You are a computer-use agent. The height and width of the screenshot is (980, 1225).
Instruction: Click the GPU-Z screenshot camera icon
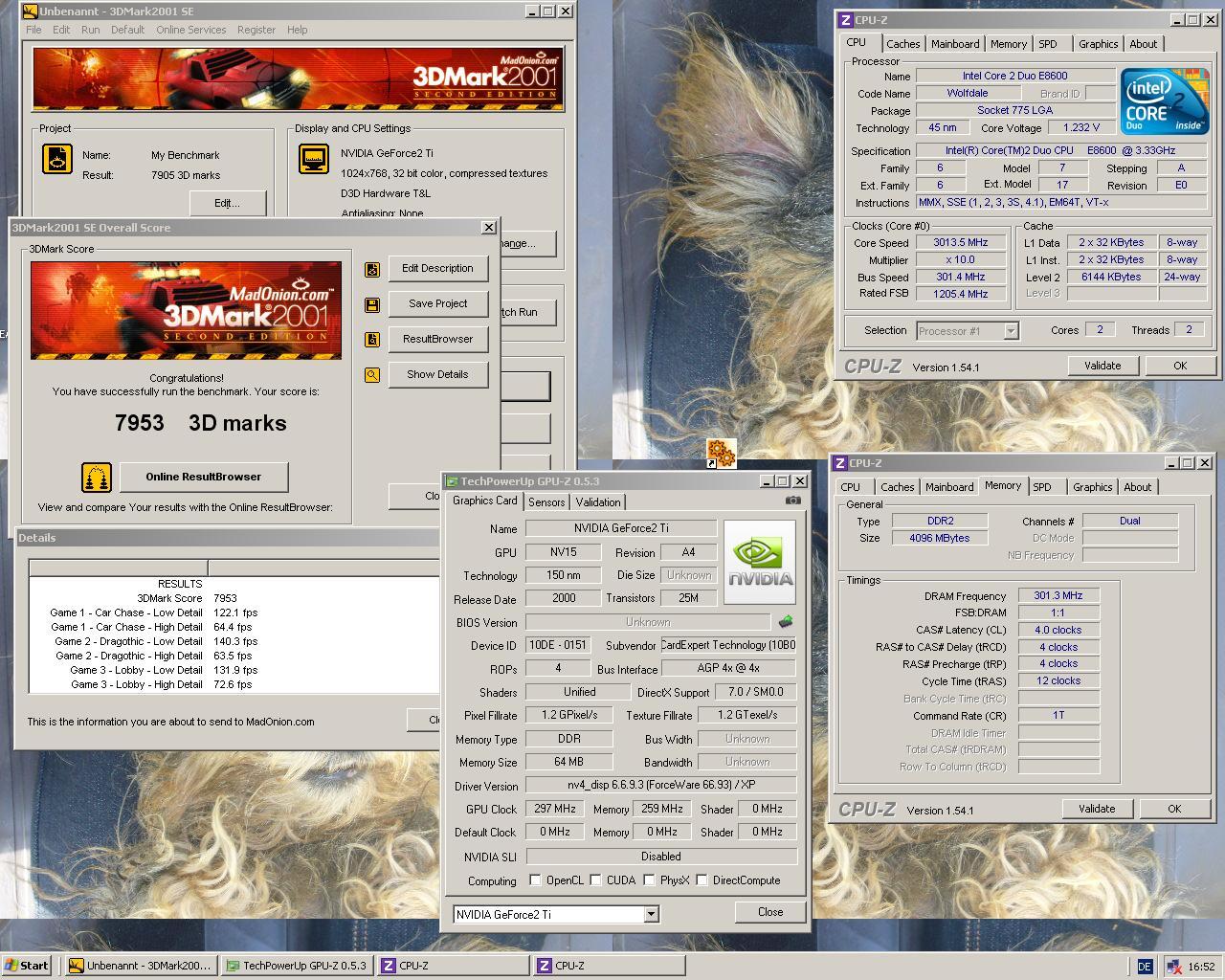(792, 501)
